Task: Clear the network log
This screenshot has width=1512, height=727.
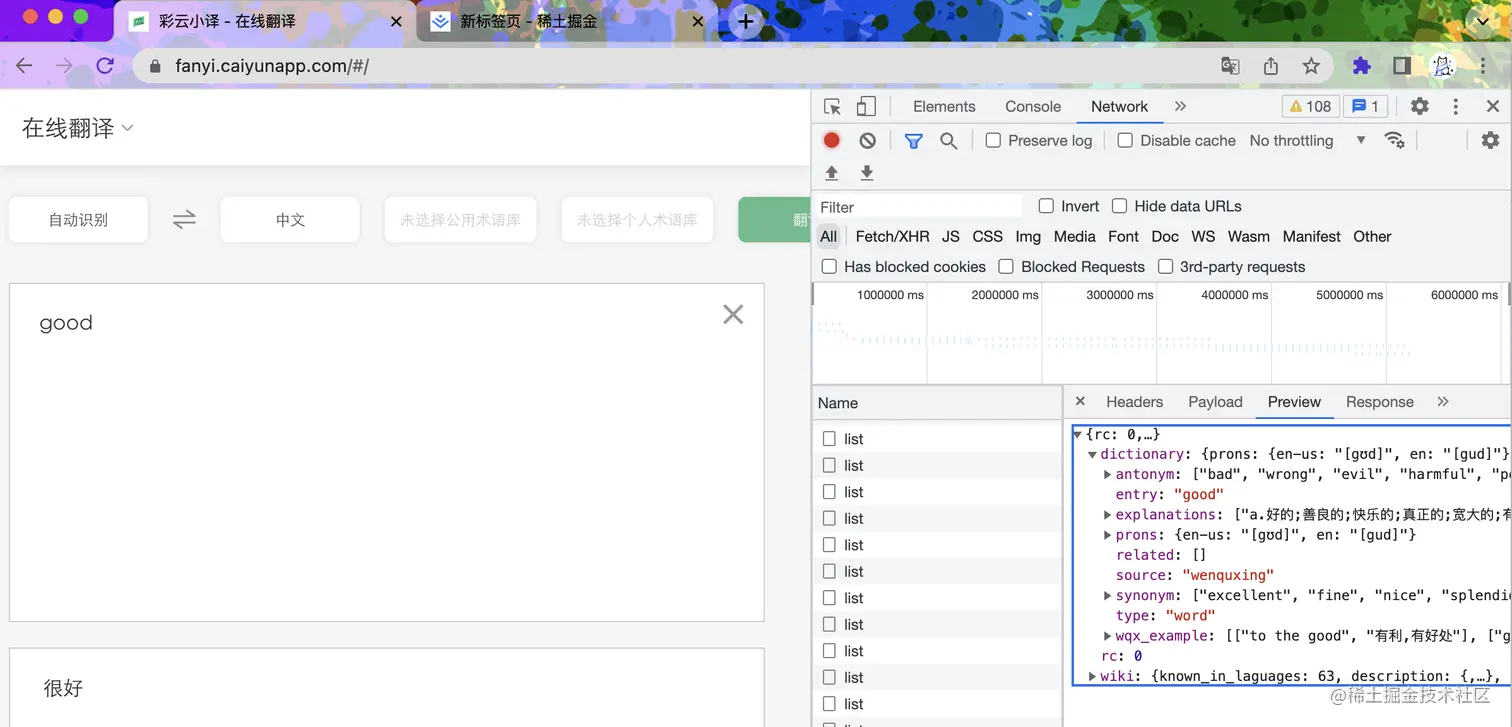Action: click(867, 140)
